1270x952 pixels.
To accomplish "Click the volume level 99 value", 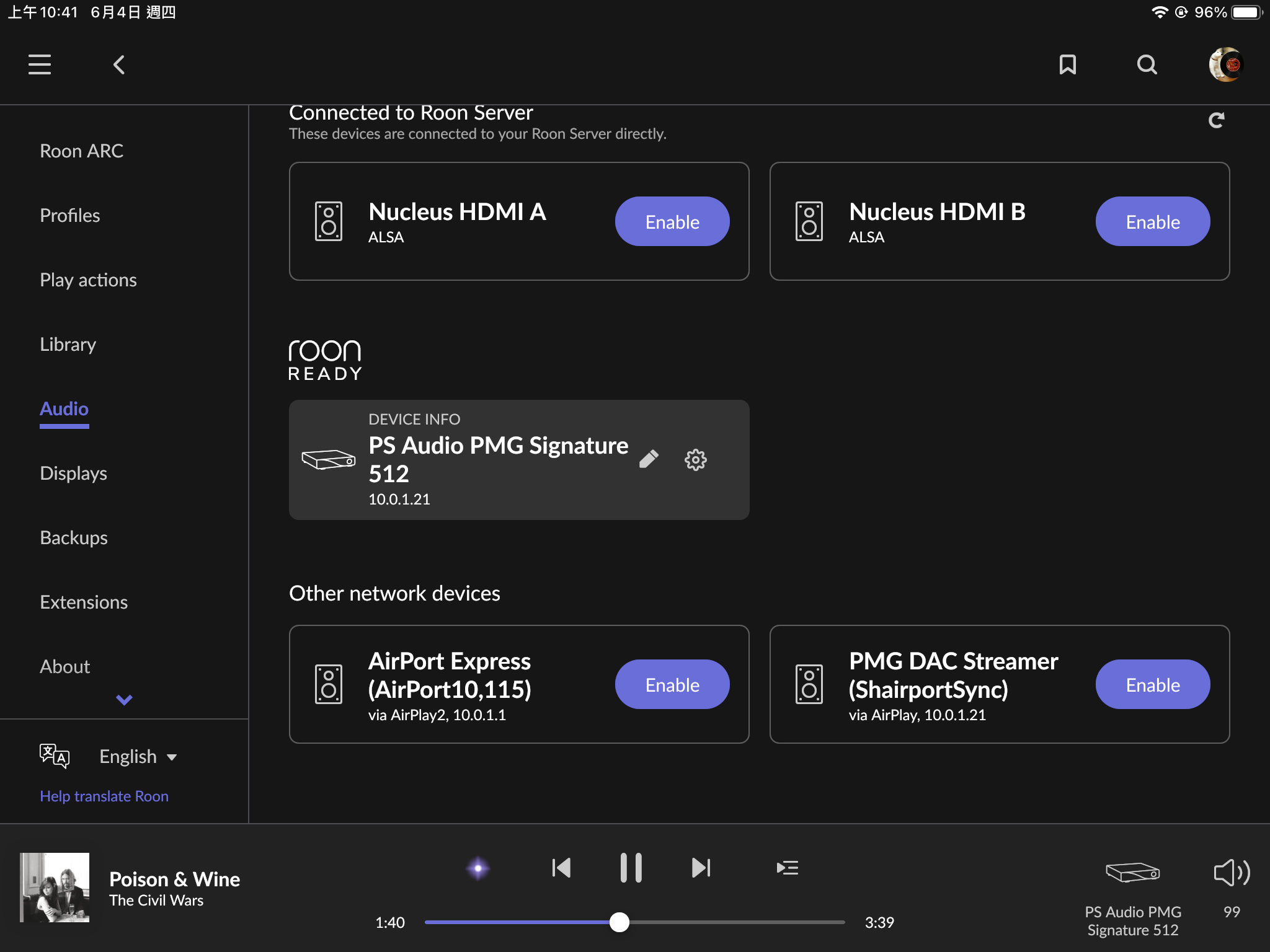I will pos(1232,912).
